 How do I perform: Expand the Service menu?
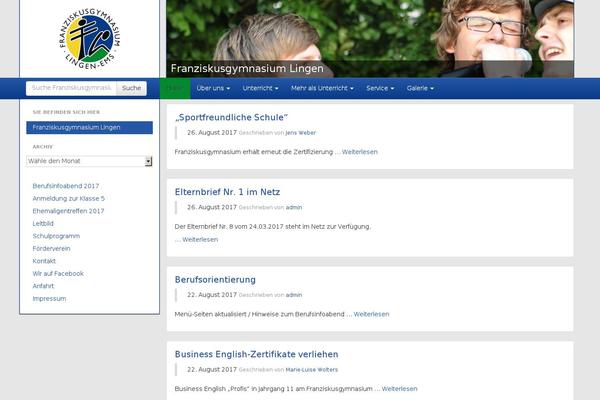pos(380,88)
